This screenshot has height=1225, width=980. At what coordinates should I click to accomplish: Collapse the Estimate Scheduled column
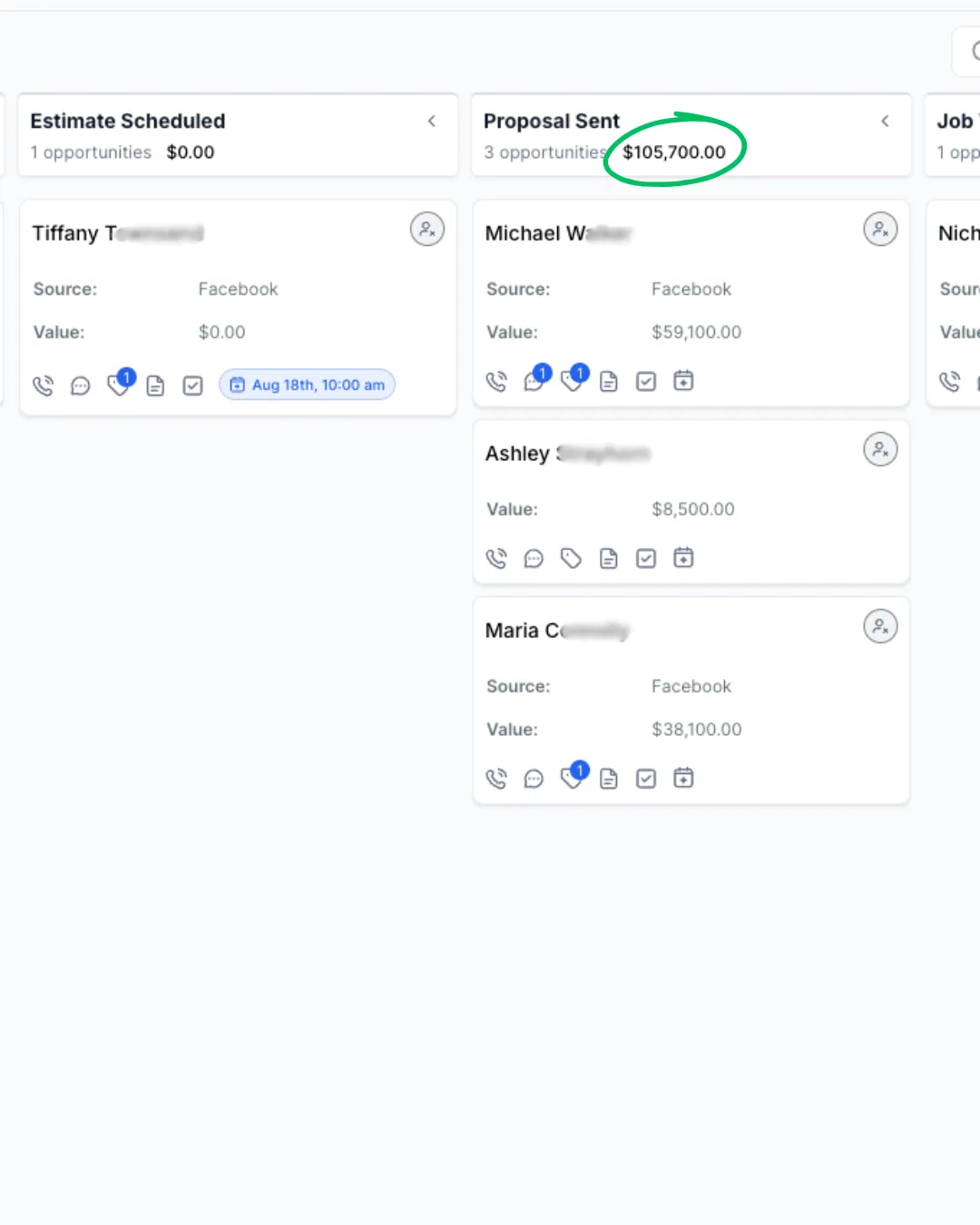(x=432, y=121)
